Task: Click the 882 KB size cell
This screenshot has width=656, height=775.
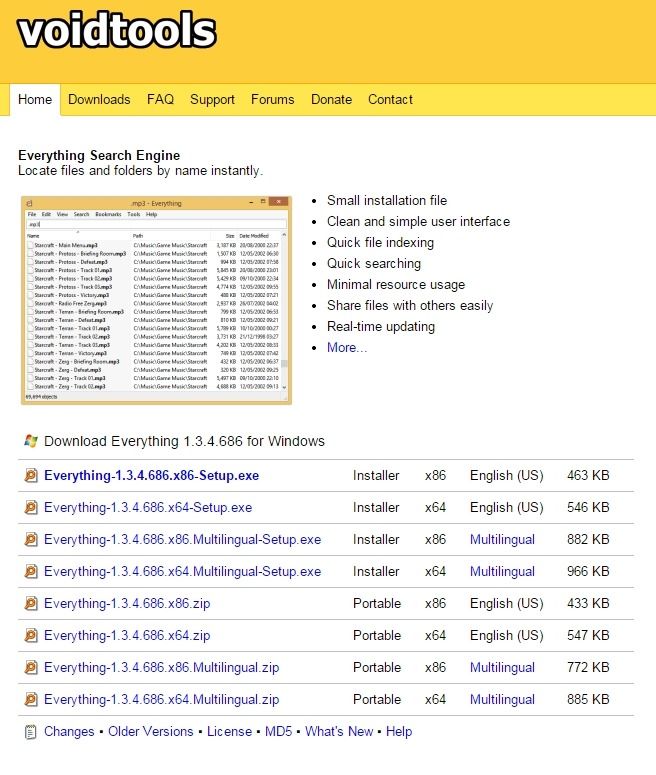Action: [x=588, y=540]
